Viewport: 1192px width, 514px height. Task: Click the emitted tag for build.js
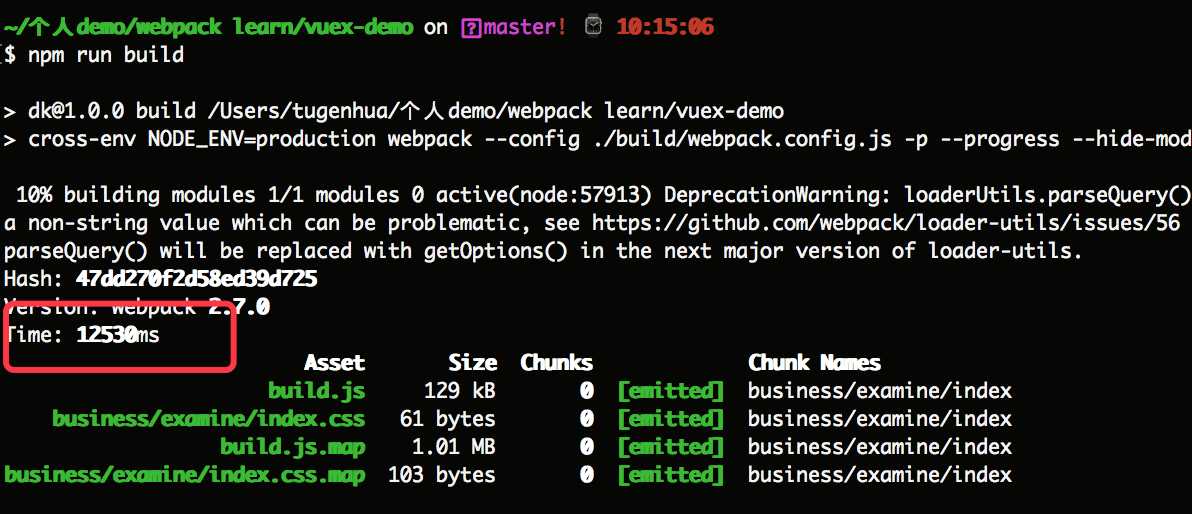[x=670, y=391]
